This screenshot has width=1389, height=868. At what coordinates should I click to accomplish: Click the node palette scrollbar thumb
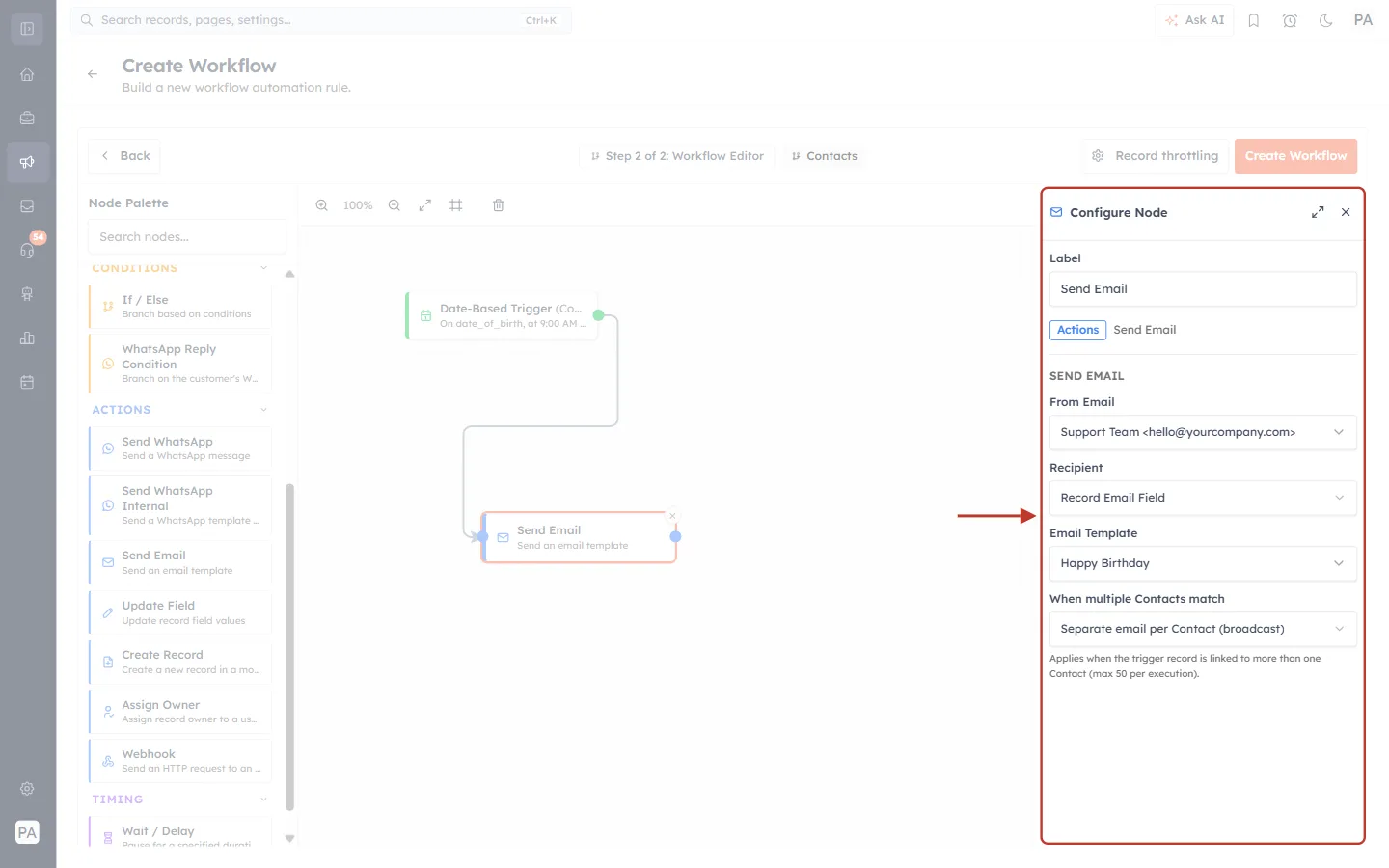[x=289, y=647]
